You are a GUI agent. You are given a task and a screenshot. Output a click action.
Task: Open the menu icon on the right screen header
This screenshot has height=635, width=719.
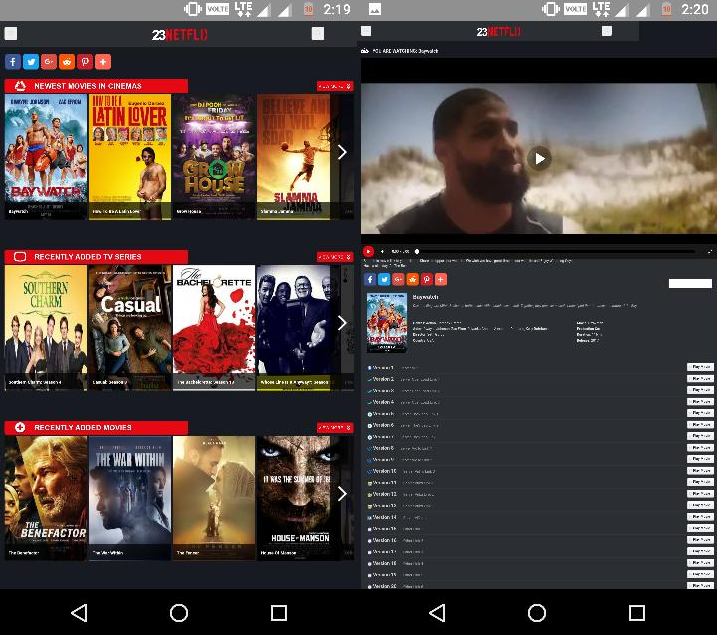click(366, 31)
